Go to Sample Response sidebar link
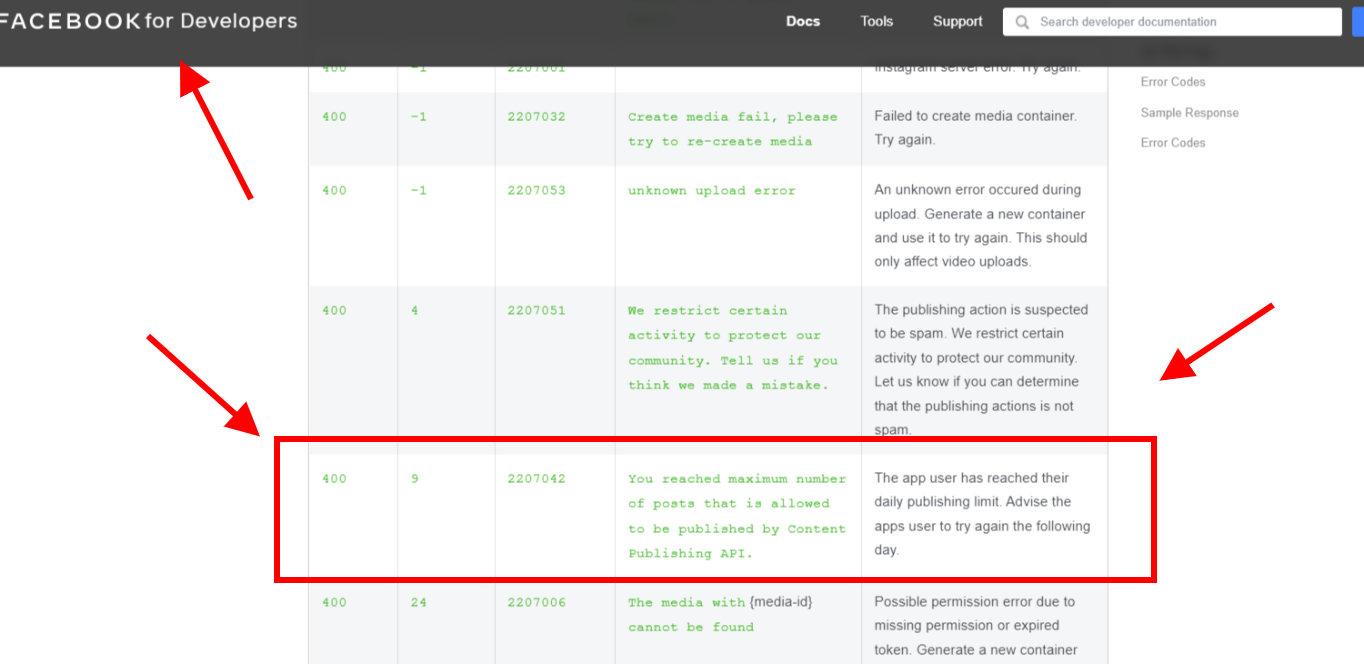This screenshot has width=1364, height=664. pos(1190,113)
